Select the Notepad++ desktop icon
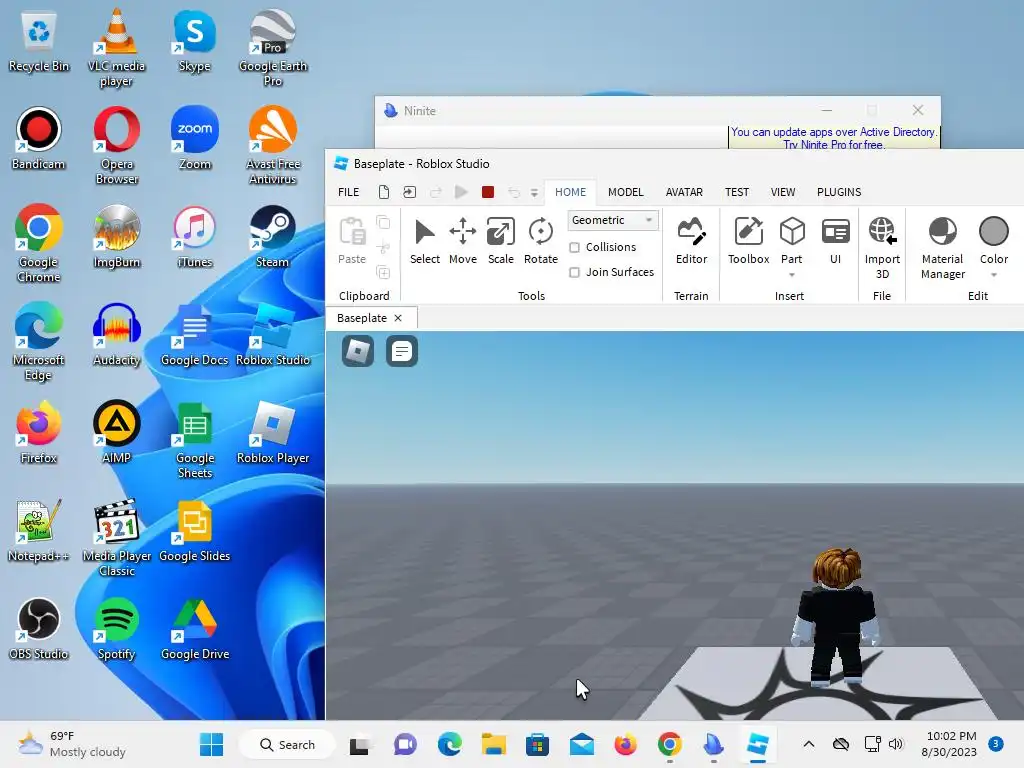Viewport: 1024px width, 768px height. point(39,530)
